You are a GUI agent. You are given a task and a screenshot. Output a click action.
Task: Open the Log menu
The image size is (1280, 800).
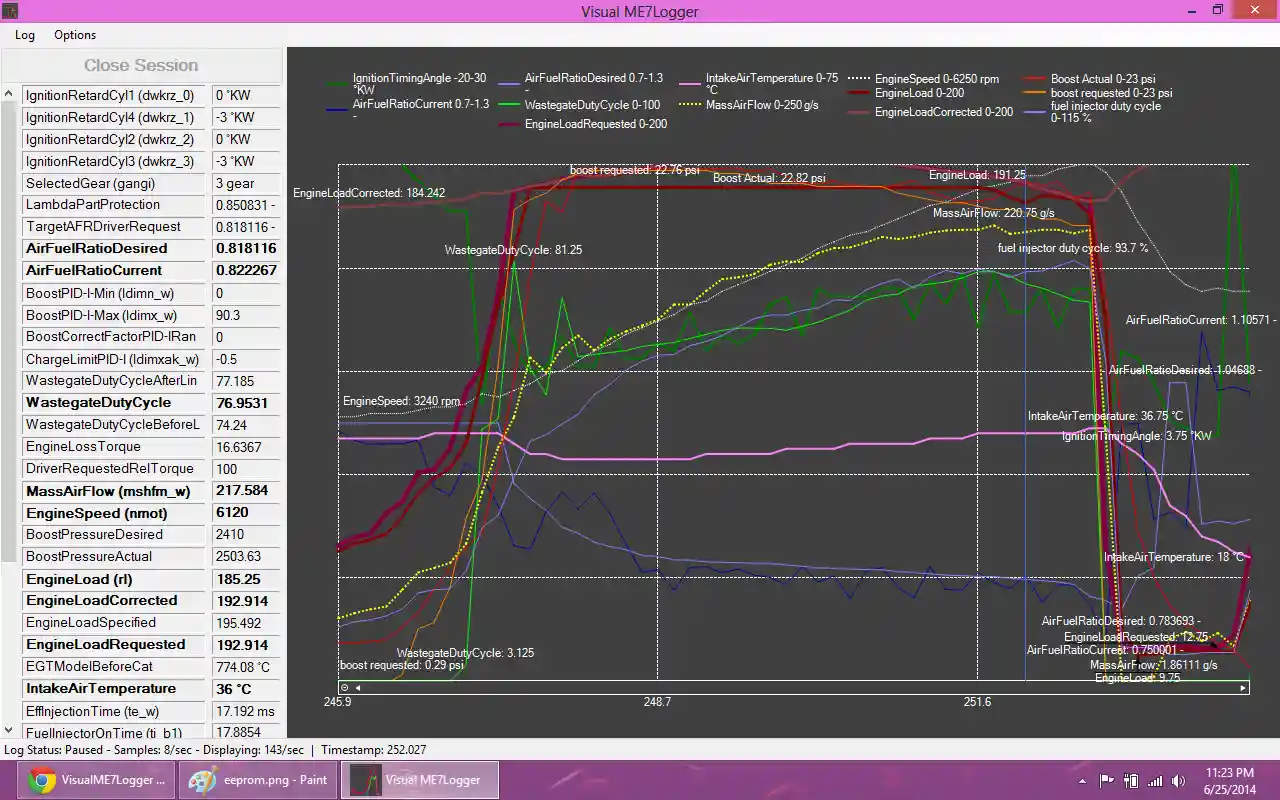(x=25, y=35)
